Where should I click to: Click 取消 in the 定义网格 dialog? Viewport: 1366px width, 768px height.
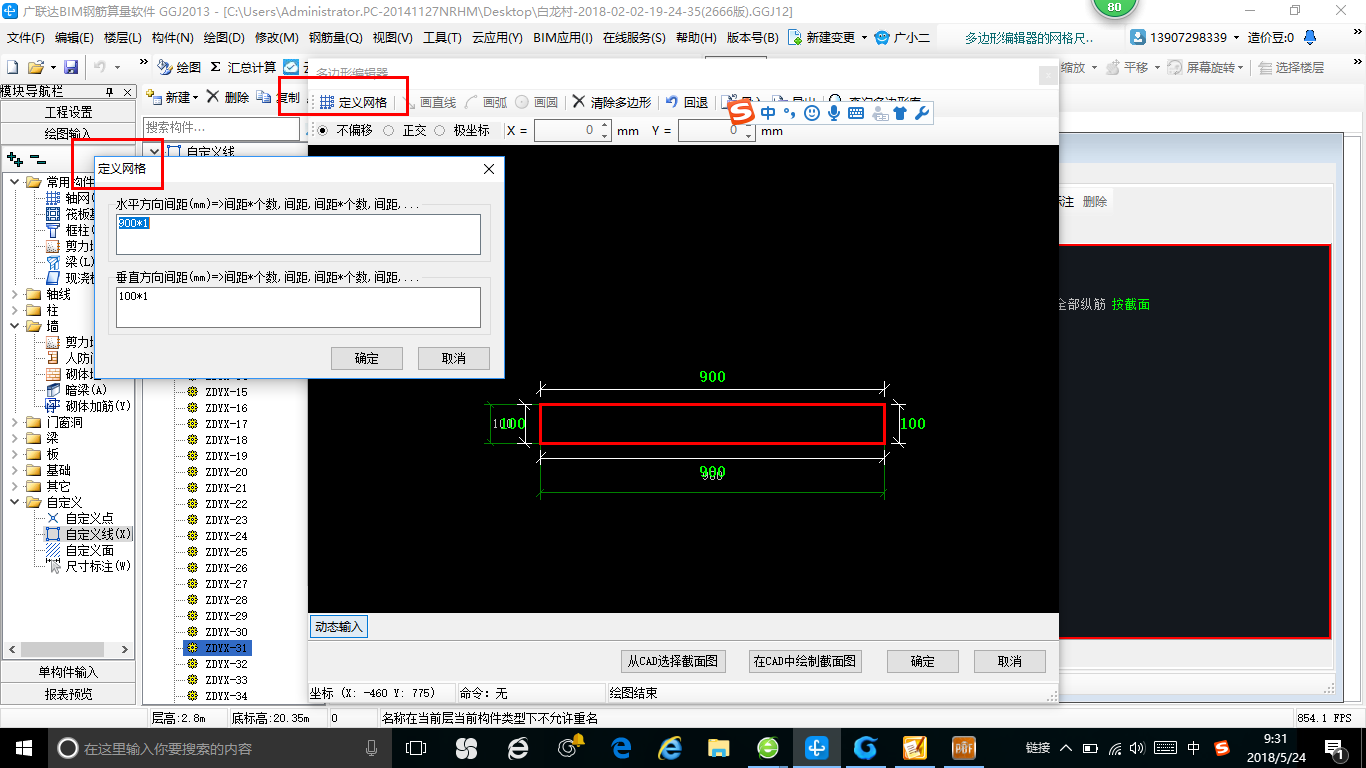click(x=454, y=358)
